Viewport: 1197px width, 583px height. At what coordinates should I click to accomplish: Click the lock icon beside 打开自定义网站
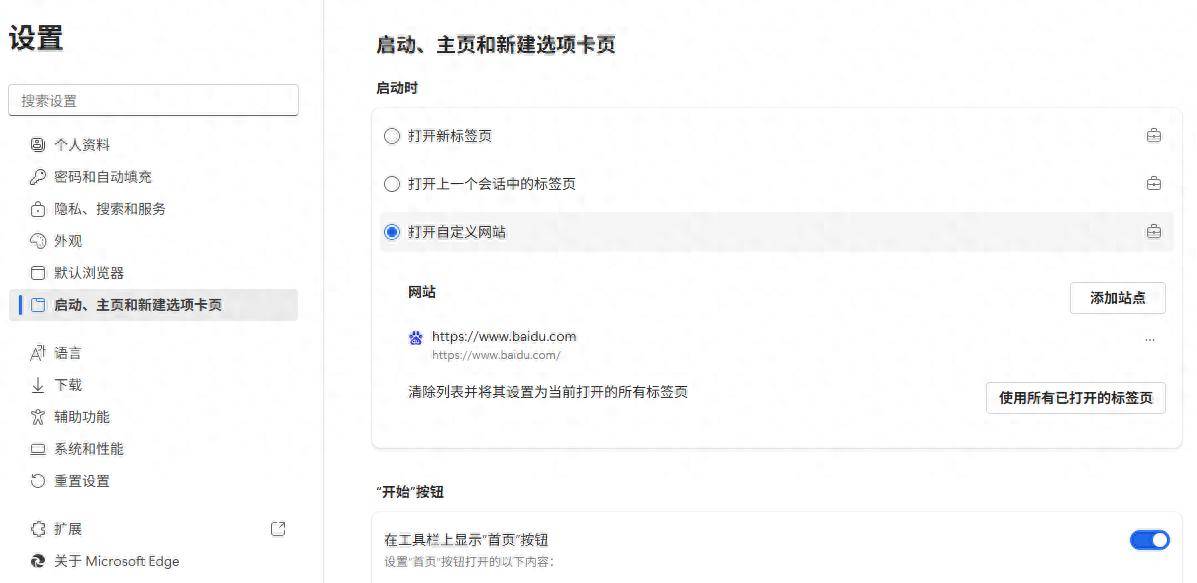[1153, 231]
